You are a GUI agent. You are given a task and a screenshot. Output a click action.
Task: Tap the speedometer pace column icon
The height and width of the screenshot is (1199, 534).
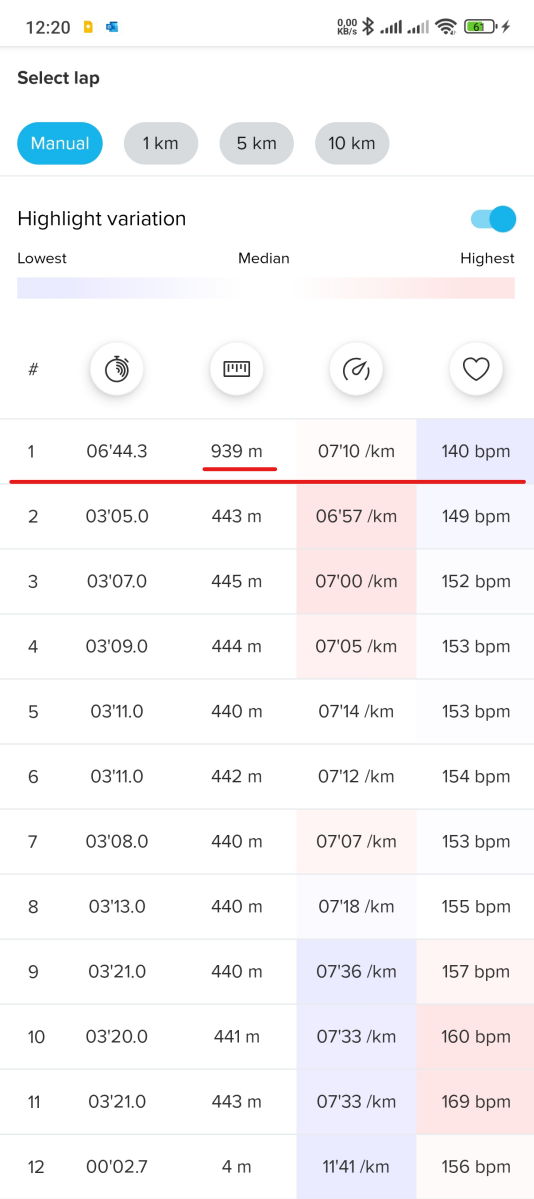tap(356, 369)
